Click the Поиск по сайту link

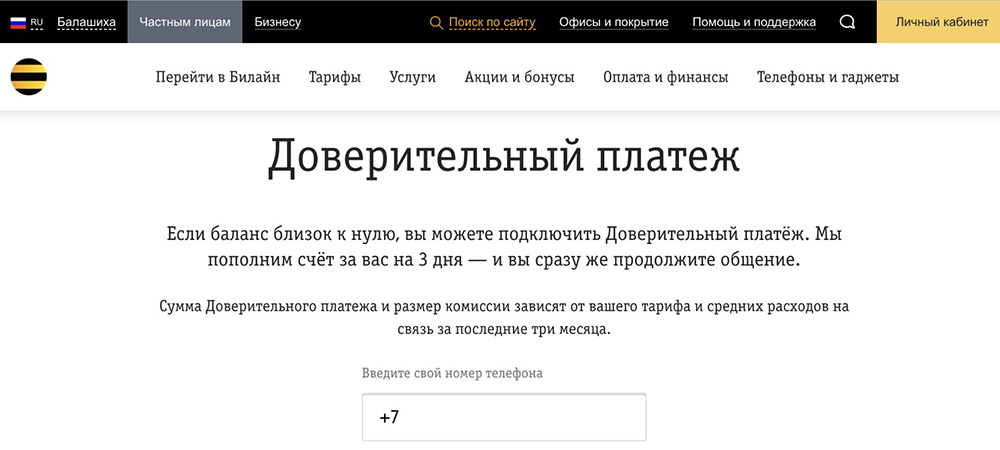pos(492,22)
